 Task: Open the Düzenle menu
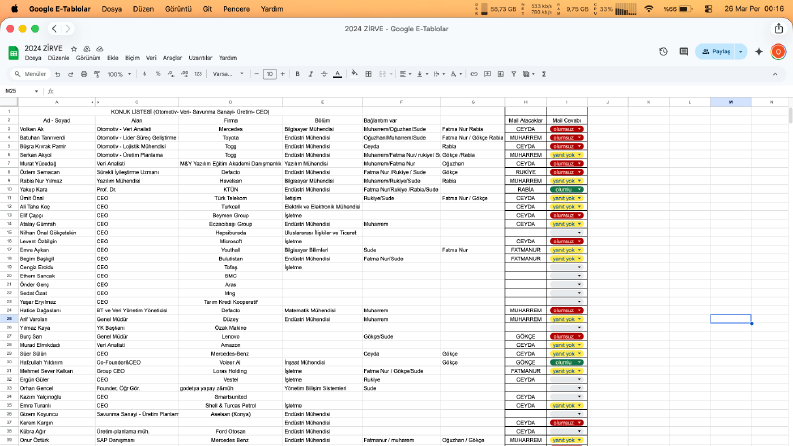click(x=58, y=58)
